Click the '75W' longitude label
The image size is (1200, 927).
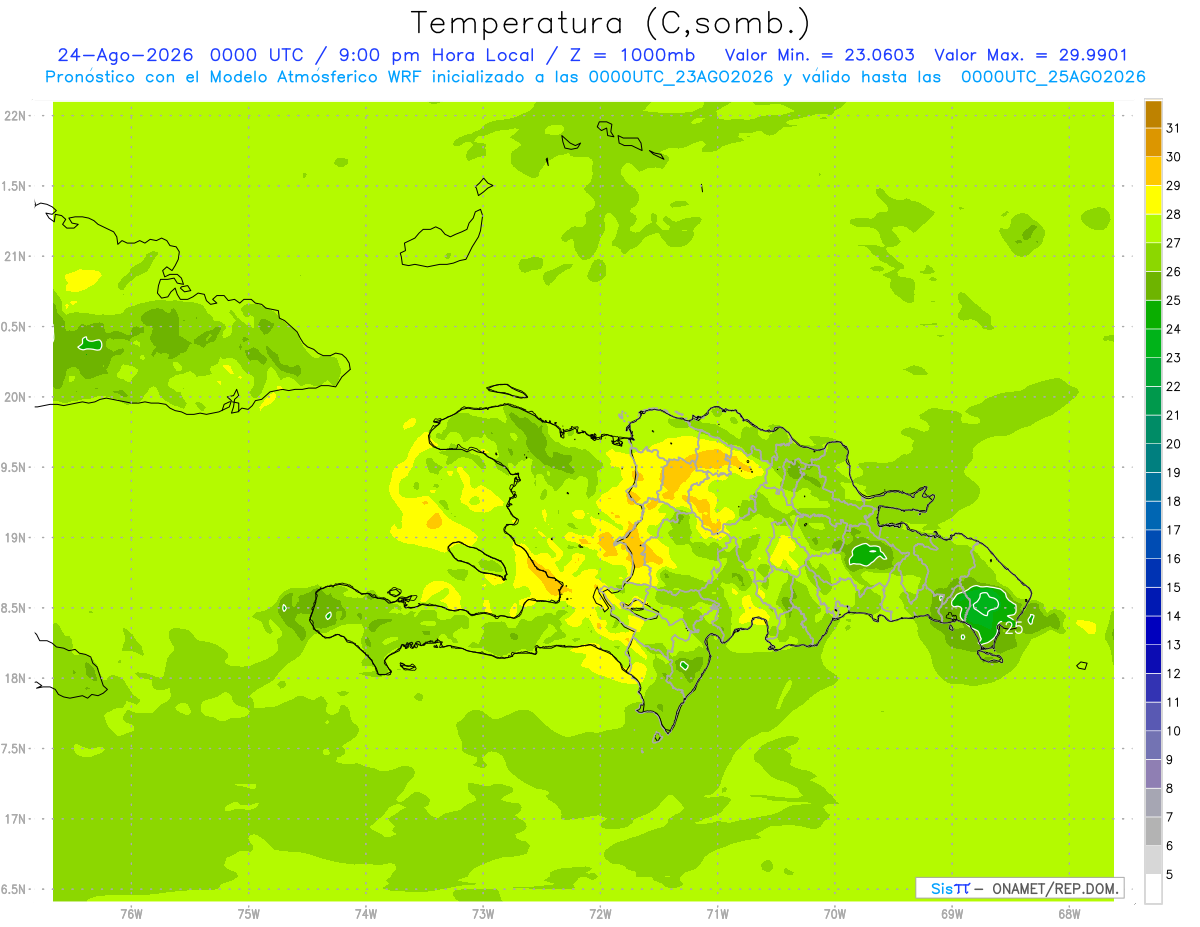(x=249, y=913)
